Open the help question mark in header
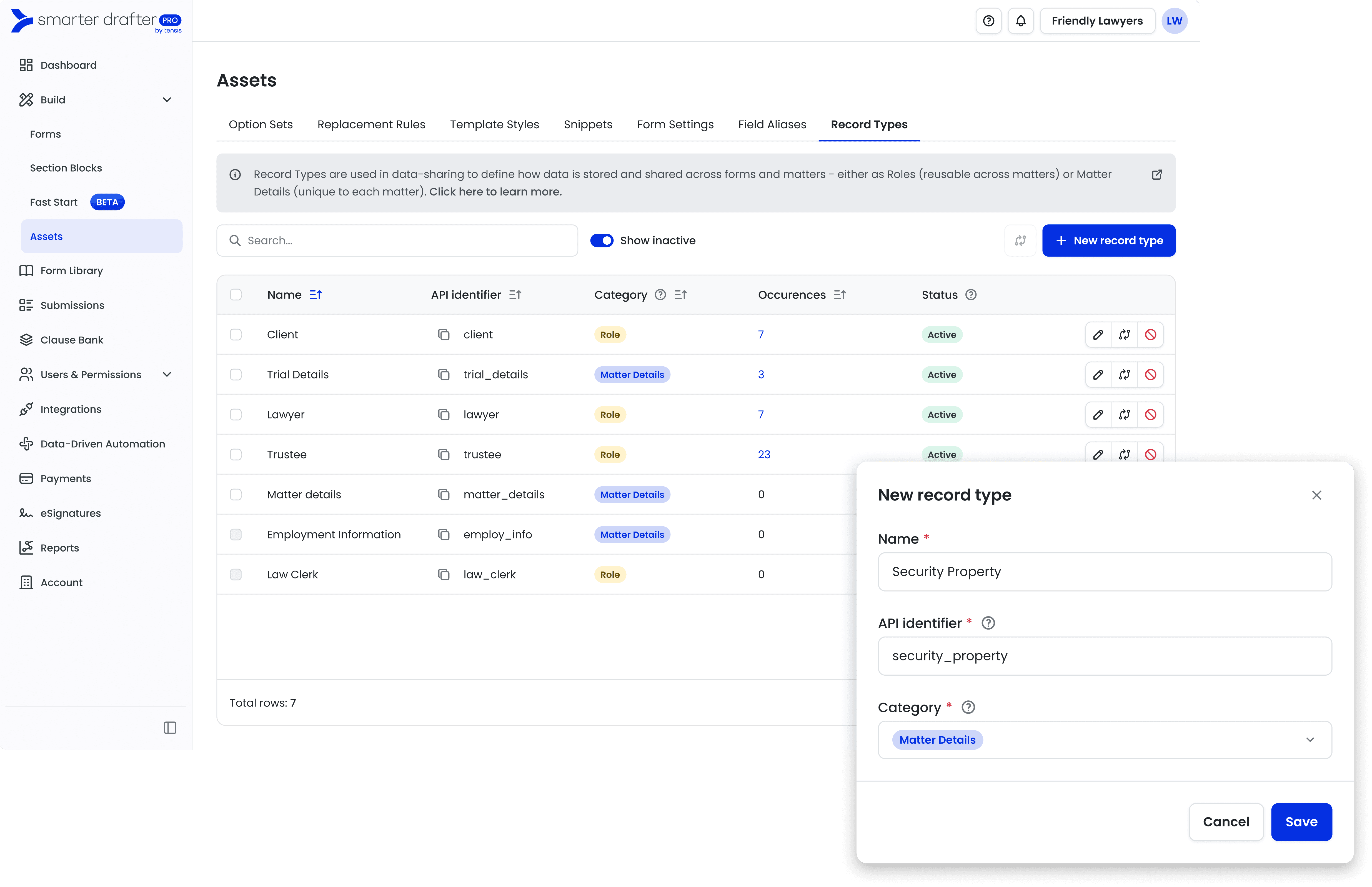 988,21
